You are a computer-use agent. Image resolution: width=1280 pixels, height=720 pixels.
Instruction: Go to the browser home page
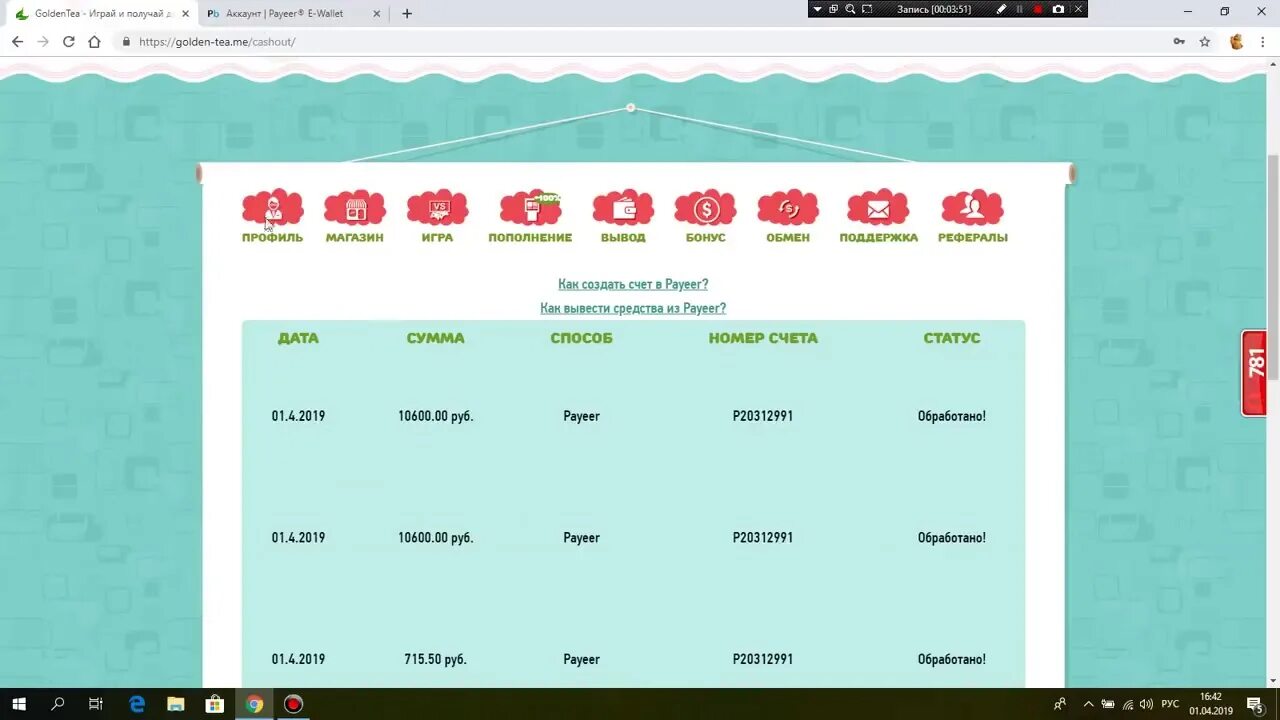pyautogui.click(x=95, y=42)
